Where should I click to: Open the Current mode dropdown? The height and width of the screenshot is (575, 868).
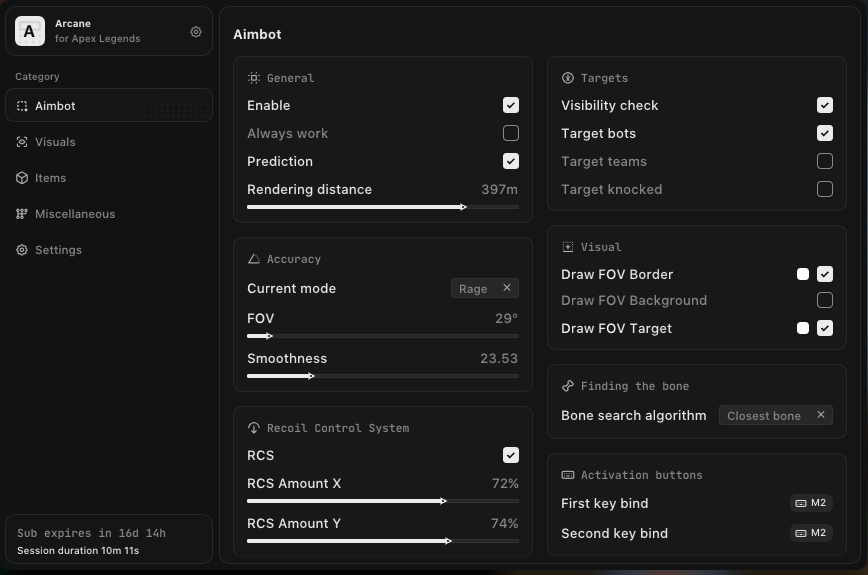473,288
